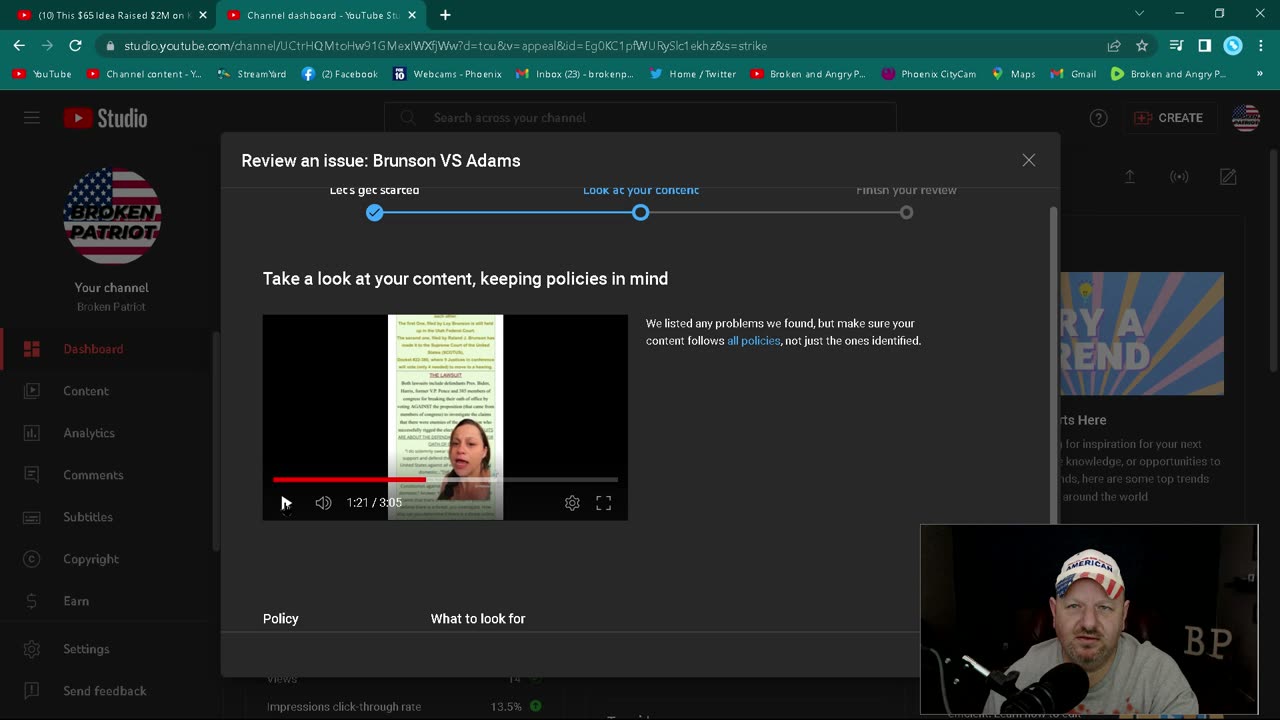Viewport: 1280px width, 720px height.
Task: Open Chrome media controls icon
Action: click(x=1177, y=46)
